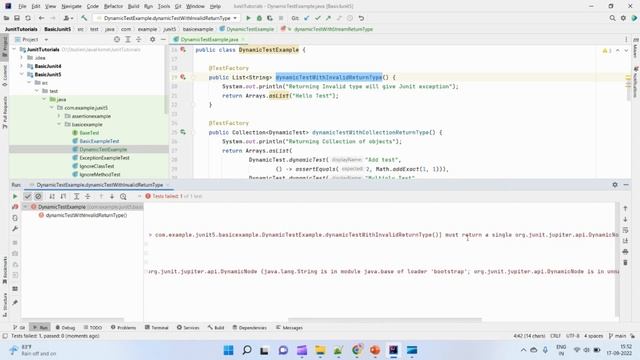The height and width of the screenshot is (360, 640).
Task: Open the Services tool window tab
Action: click(x=188, y=328)
